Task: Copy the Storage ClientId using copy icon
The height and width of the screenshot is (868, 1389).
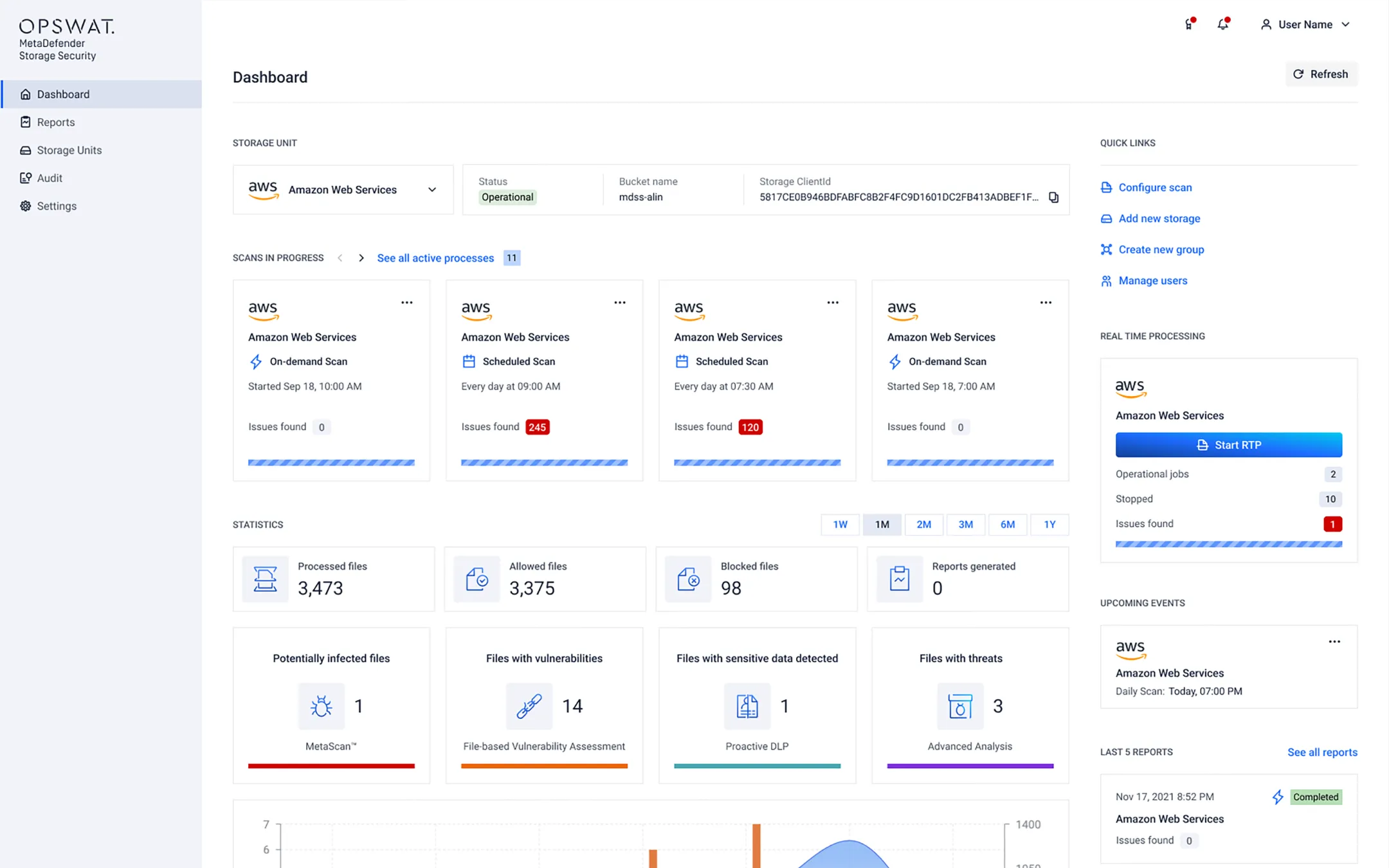Action: coord(1053,197)
